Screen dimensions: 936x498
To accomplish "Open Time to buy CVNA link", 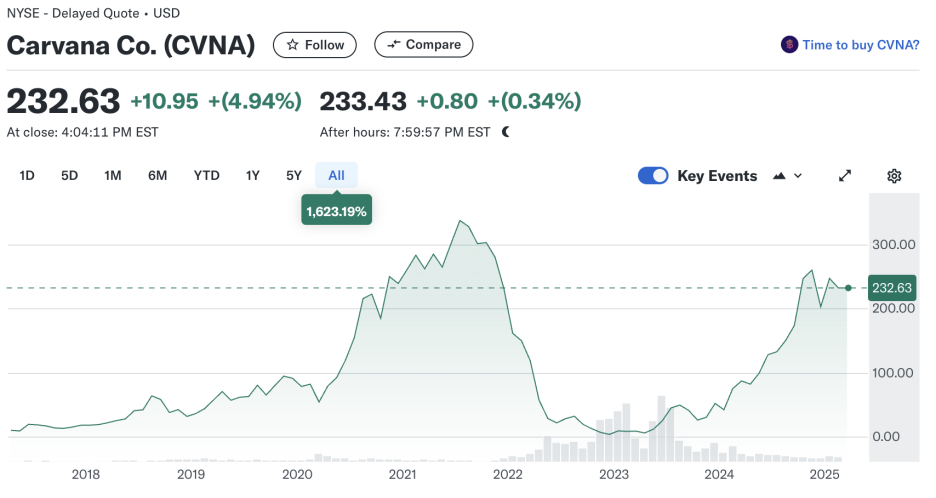I will 860,45.
